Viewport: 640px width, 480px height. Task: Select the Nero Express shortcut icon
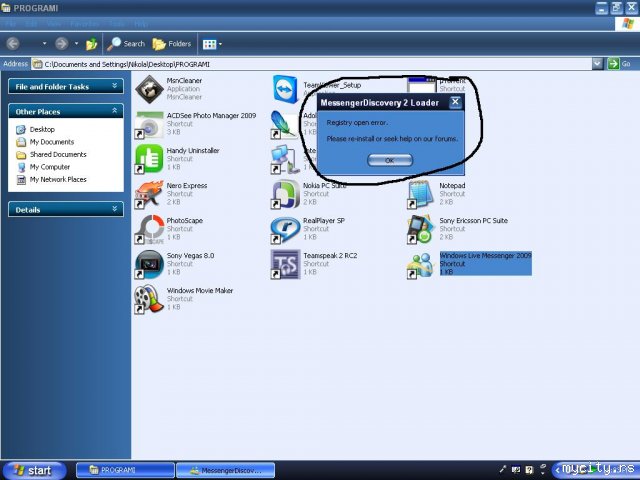tap(149, 194)
